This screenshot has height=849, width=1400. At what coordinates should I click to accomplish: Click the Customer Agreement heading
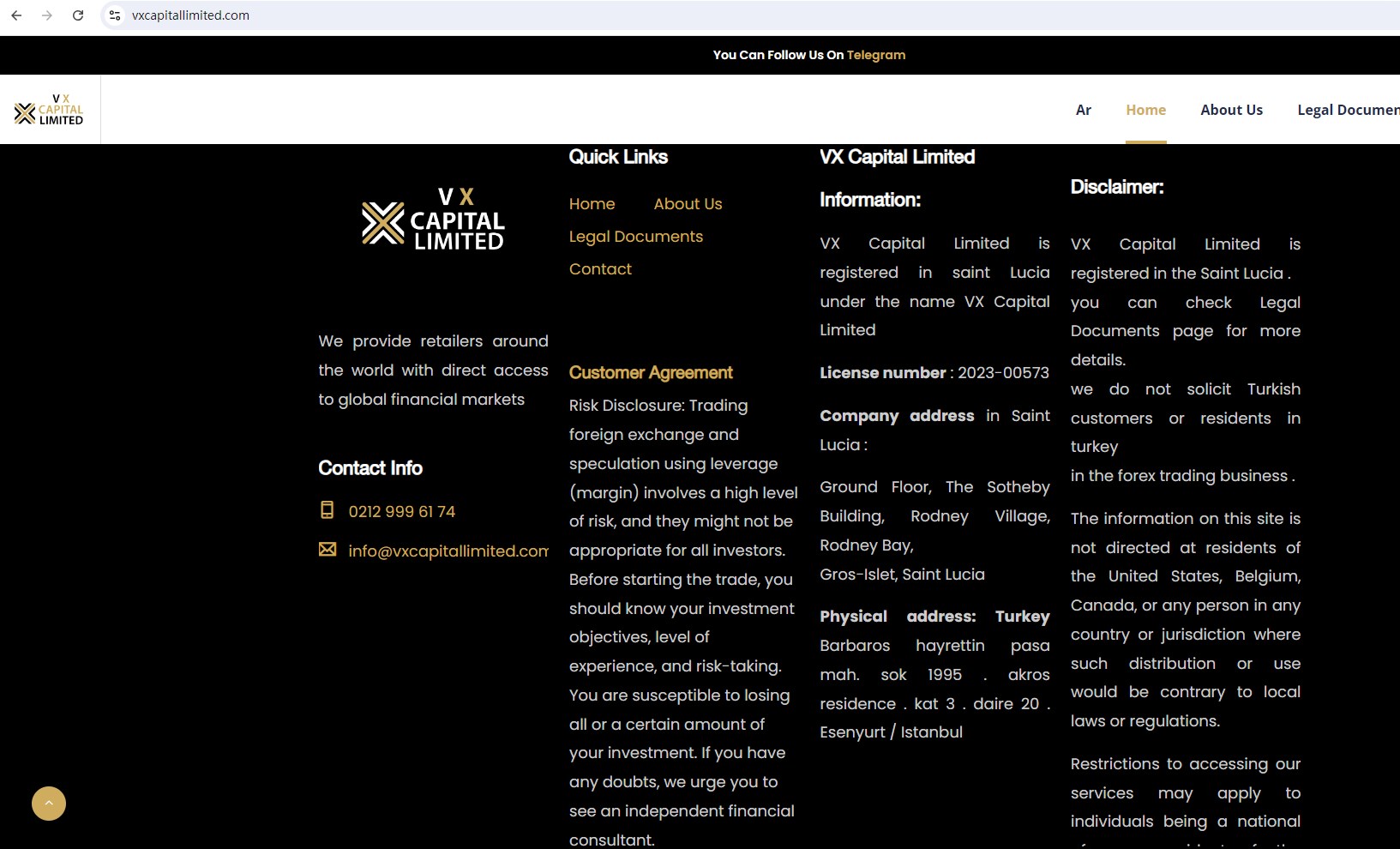[651, 372]
